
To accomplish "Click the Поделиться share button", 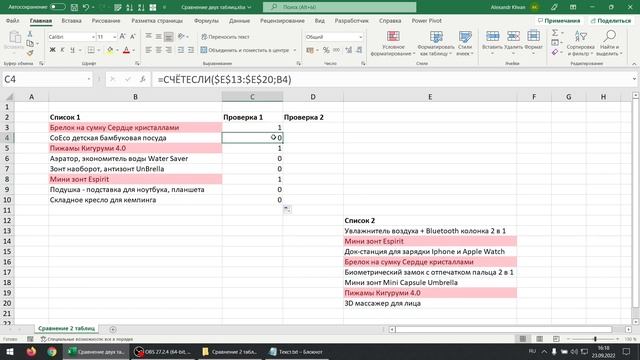I will tap(611, 20).
